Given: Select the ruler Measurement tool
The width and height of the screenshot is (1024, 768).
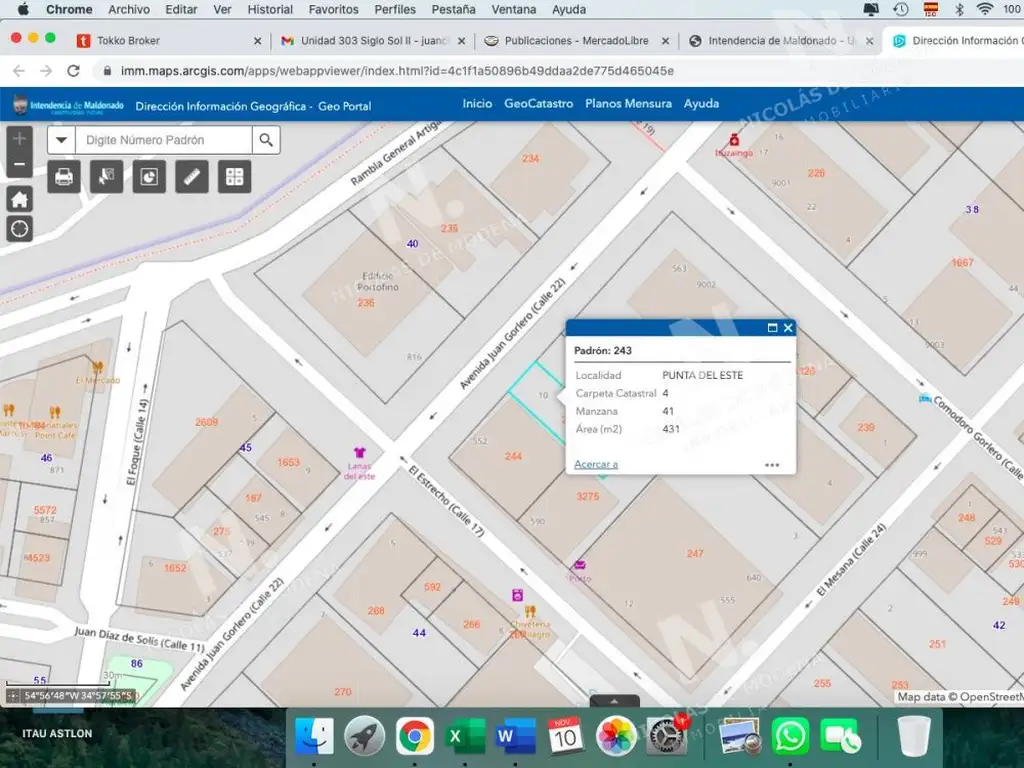Looking at the screenshot, I should pyautogui.click(x=192, y=177).
